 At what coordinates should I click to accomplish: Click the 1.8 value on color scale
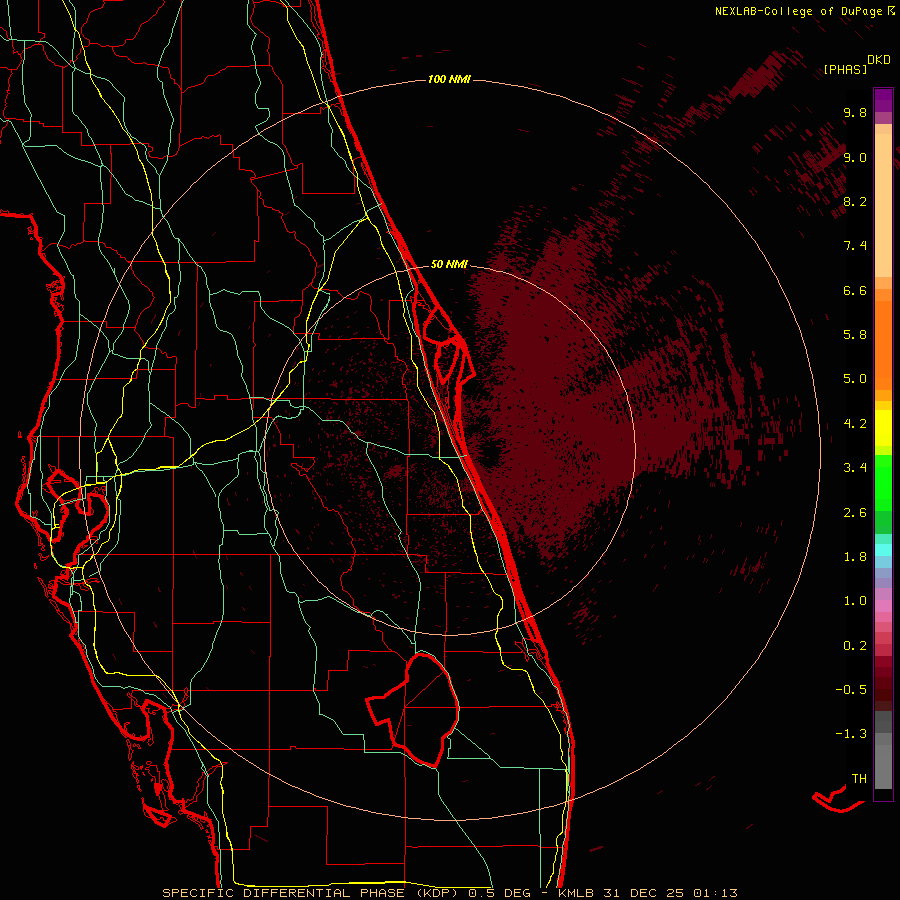point(855,557)
